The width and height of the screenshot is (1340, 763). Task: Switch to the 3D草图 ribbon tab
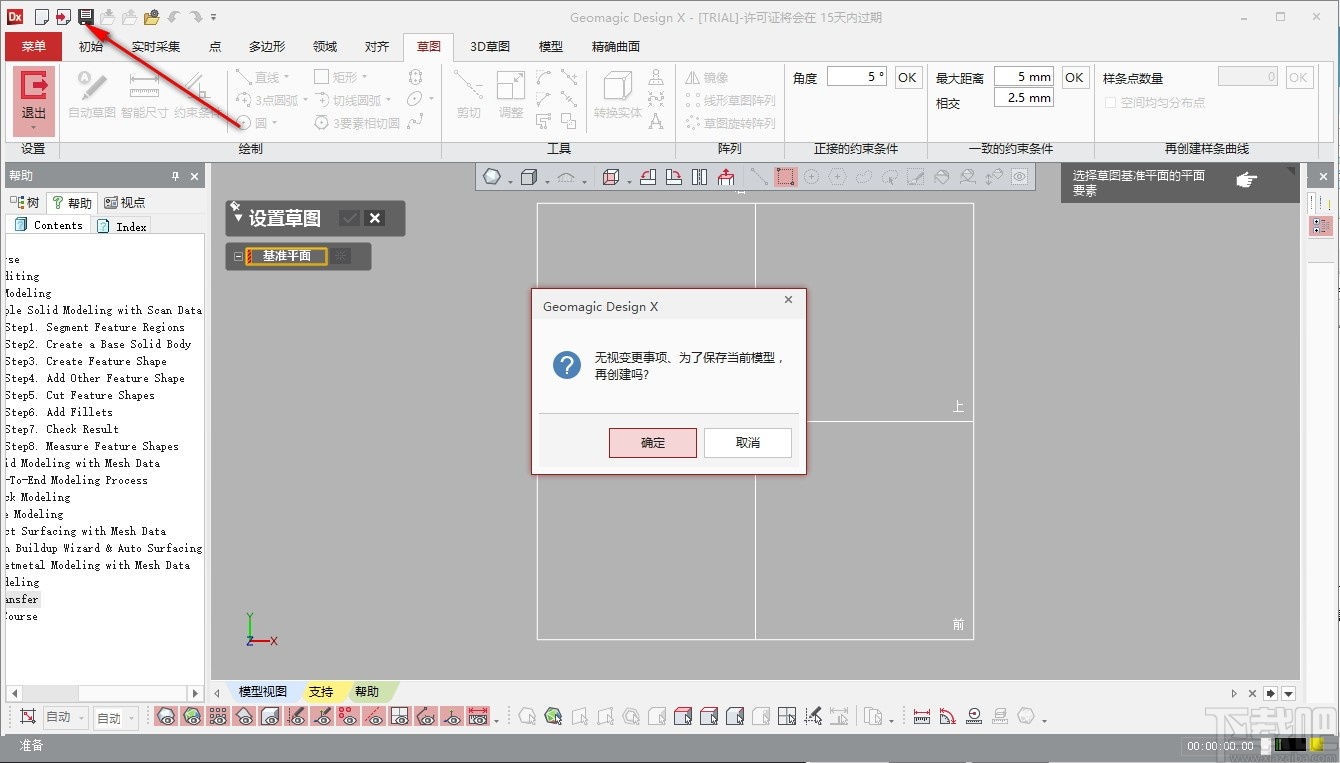tap(489, 46)
